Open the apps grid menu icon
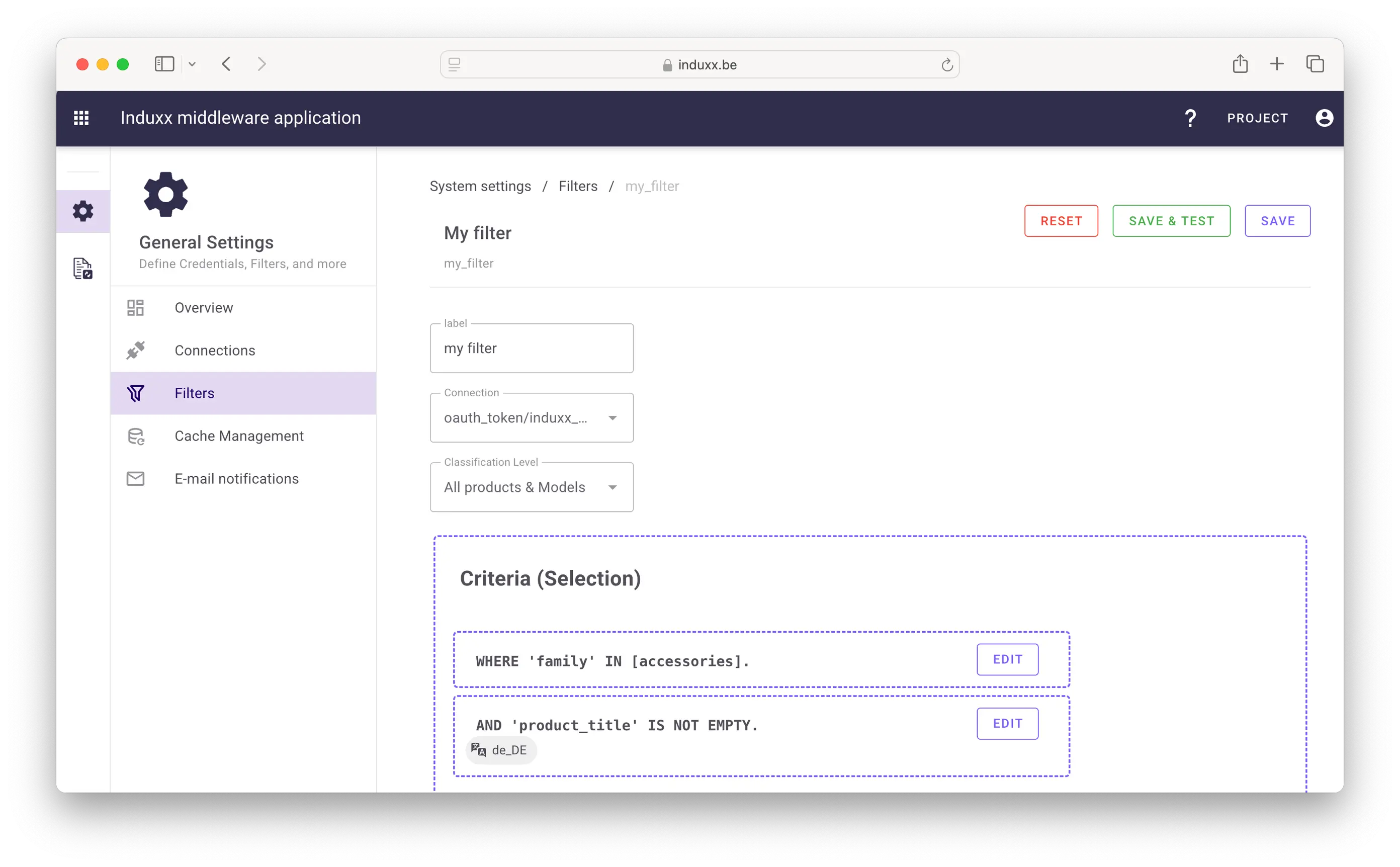Screen dimensions: 1400x867 (x=81, y=118)
